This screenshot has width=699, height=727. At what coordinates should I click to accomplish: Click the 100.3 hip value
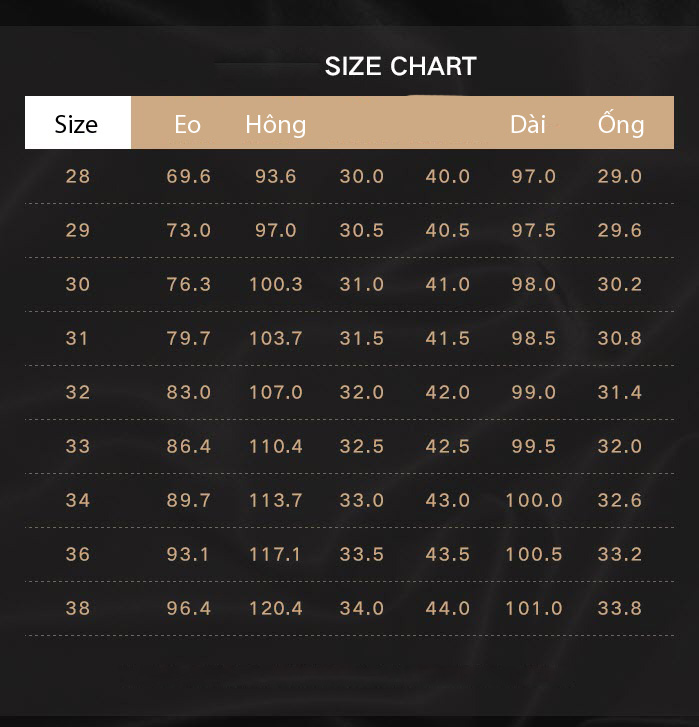coord(276,284)
